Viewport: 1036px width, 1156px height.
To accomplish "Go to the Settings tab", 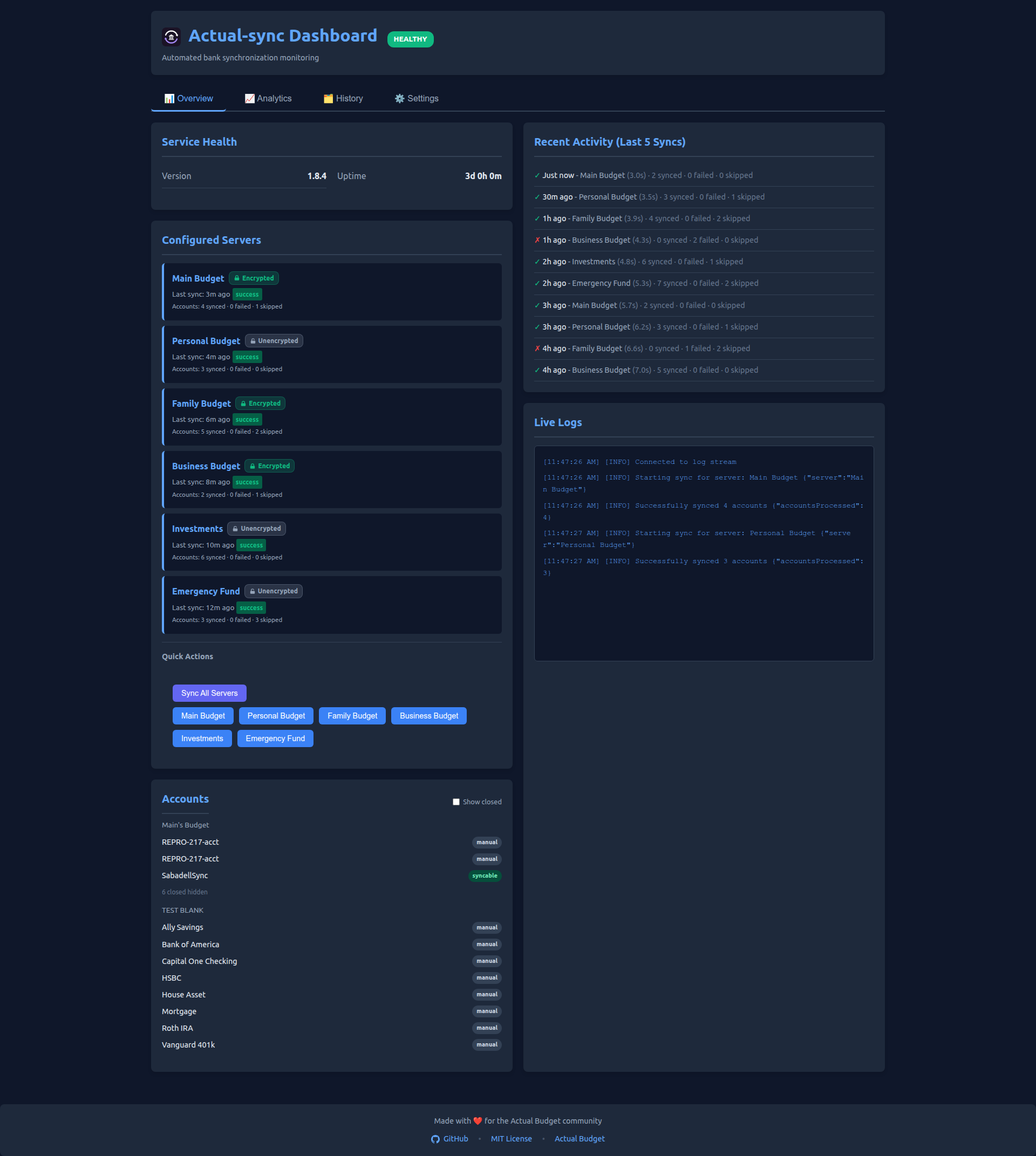I will (x=417, y=99).
